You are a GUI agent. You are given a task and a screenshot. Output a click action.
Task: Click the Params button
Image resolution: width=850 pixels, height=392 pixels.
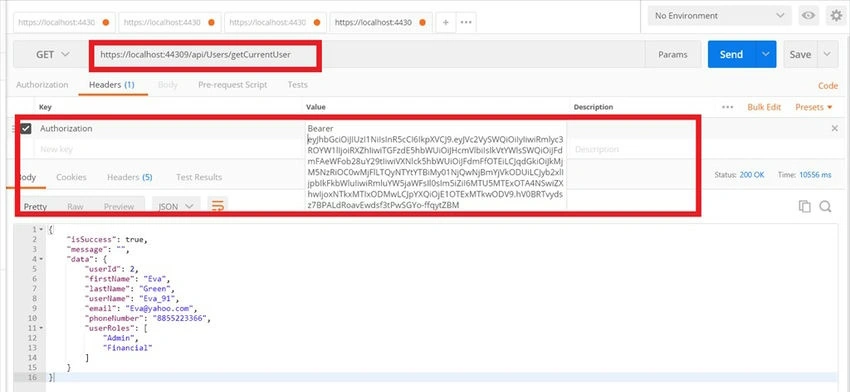(x=673, y=54)
